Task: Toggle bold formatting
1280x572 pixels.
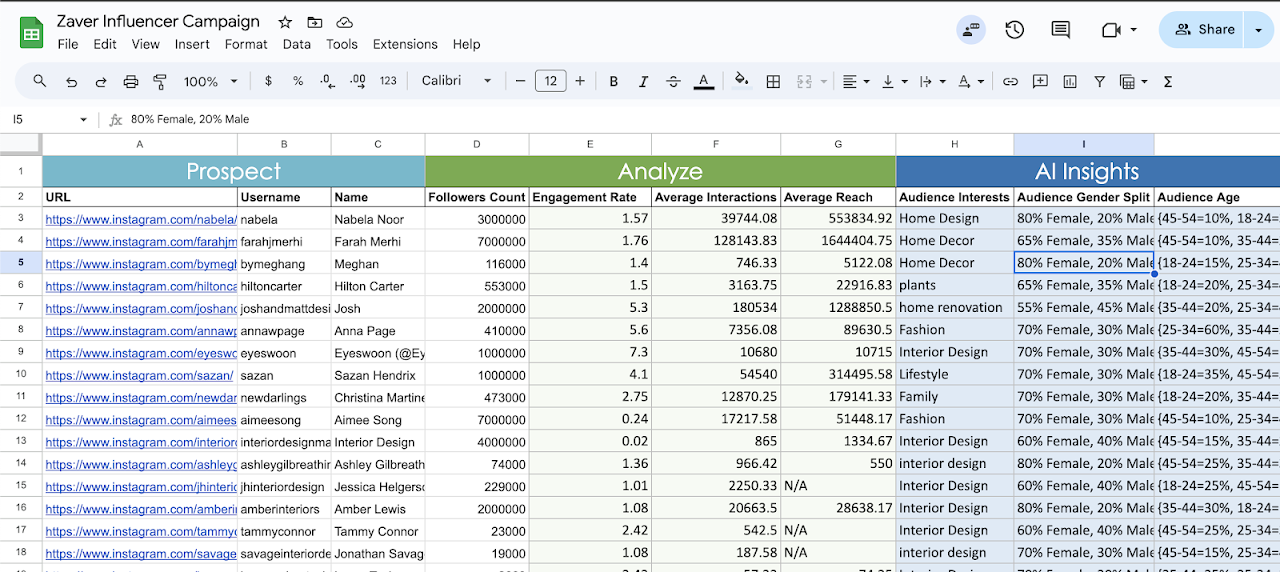Action: pyautogui.click(x=613, y=81)
